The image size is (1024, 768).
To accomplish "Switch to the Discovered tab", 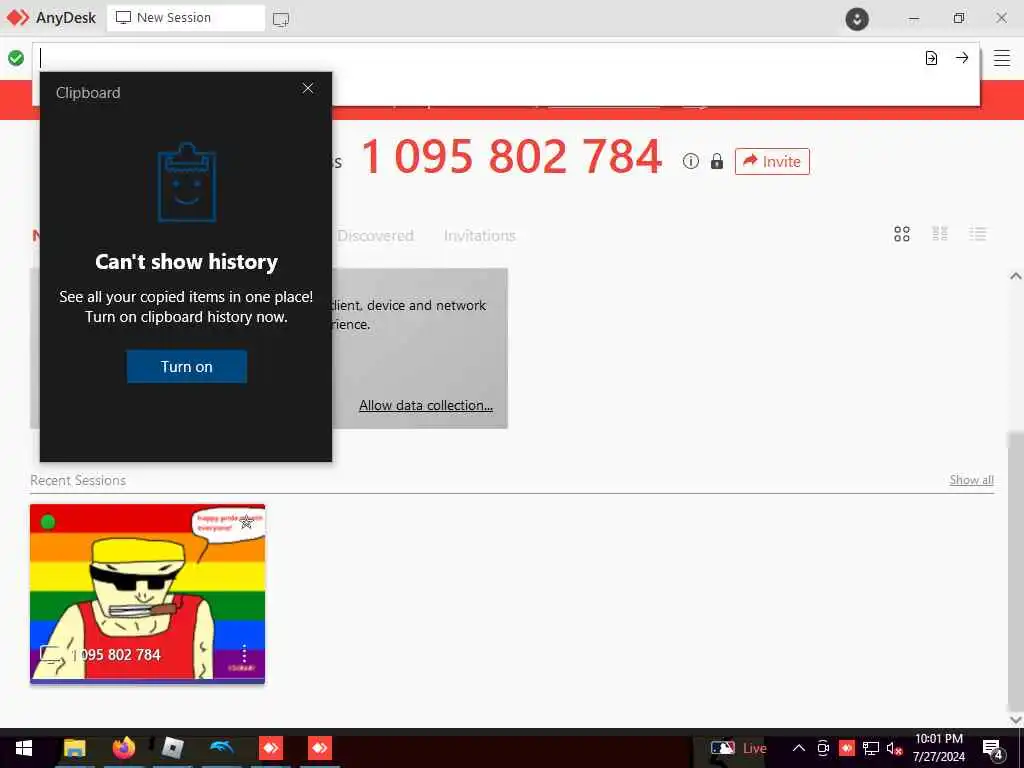I will tap(376, 236).
